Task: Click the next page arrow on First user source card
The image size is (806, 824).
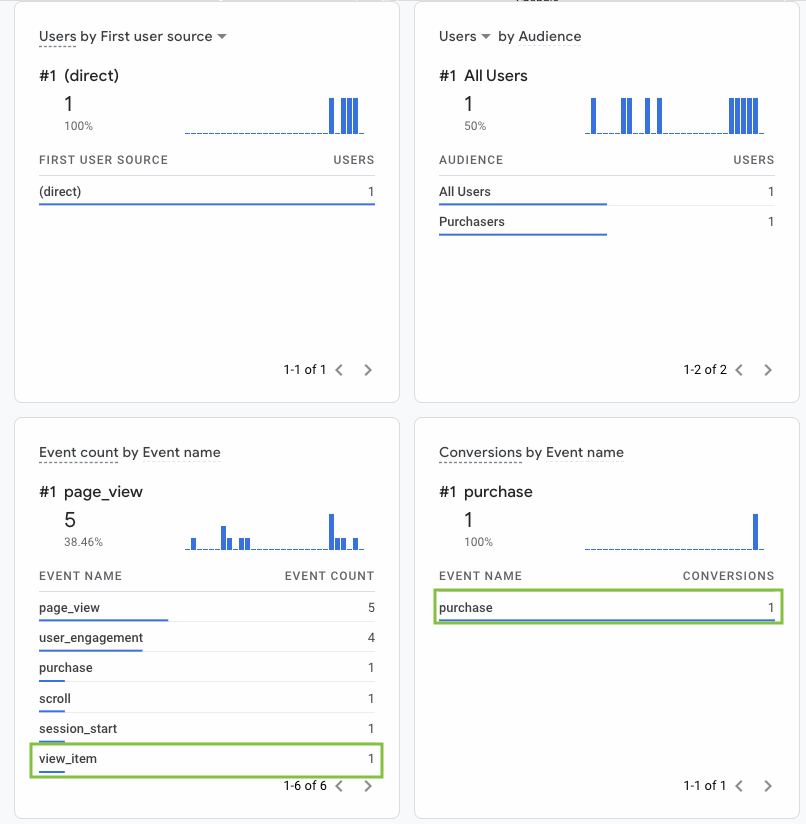Action: pyautogui.click(x=367, y=370)
